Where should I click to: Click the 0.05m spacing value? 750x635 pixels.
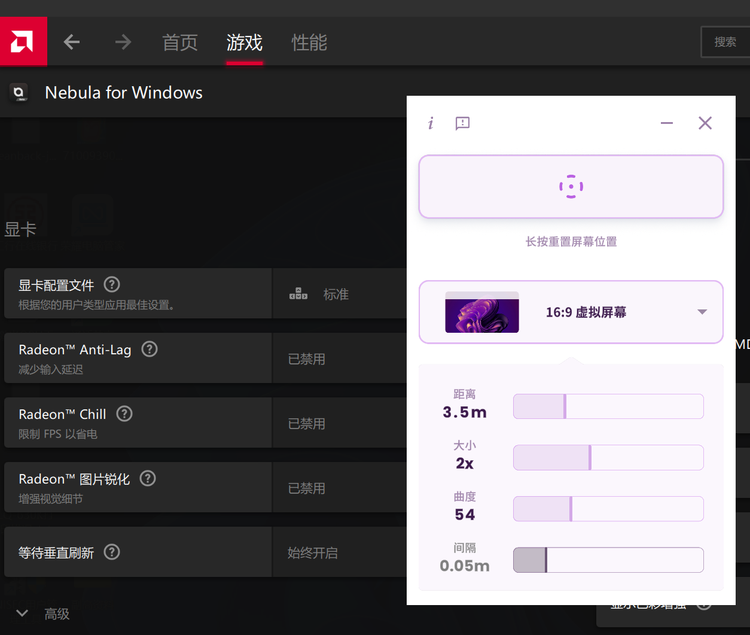(x=464, y=566)
